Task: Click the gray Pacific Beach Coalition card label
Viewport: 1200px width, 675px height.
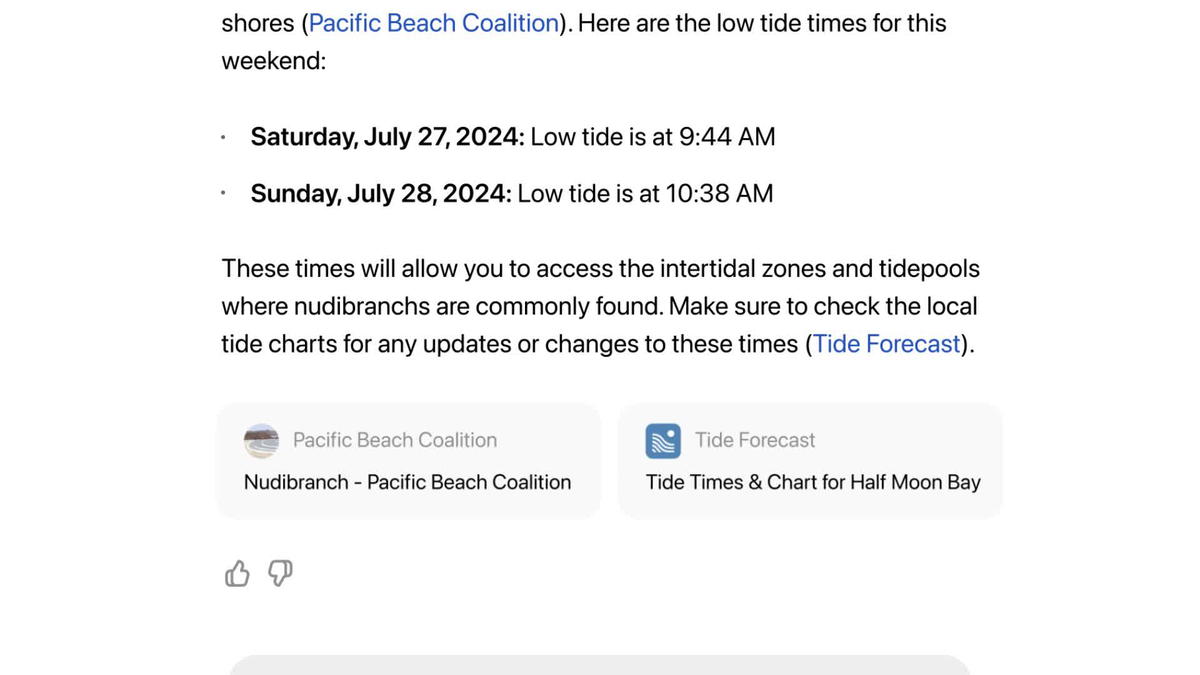Action: point(395,440)
